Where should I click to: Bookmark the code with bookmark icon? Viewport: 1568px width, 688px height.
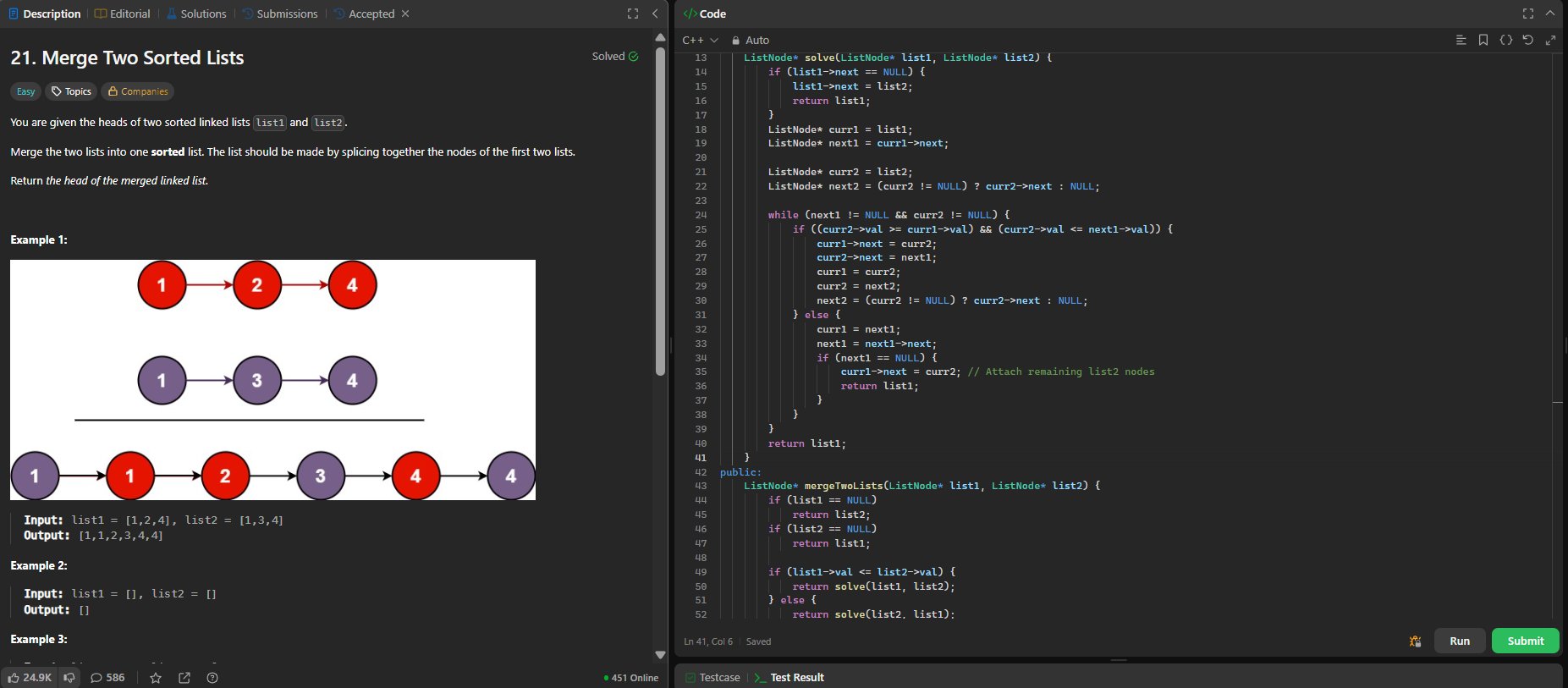pyautogui.click(x=1483, y=40)
